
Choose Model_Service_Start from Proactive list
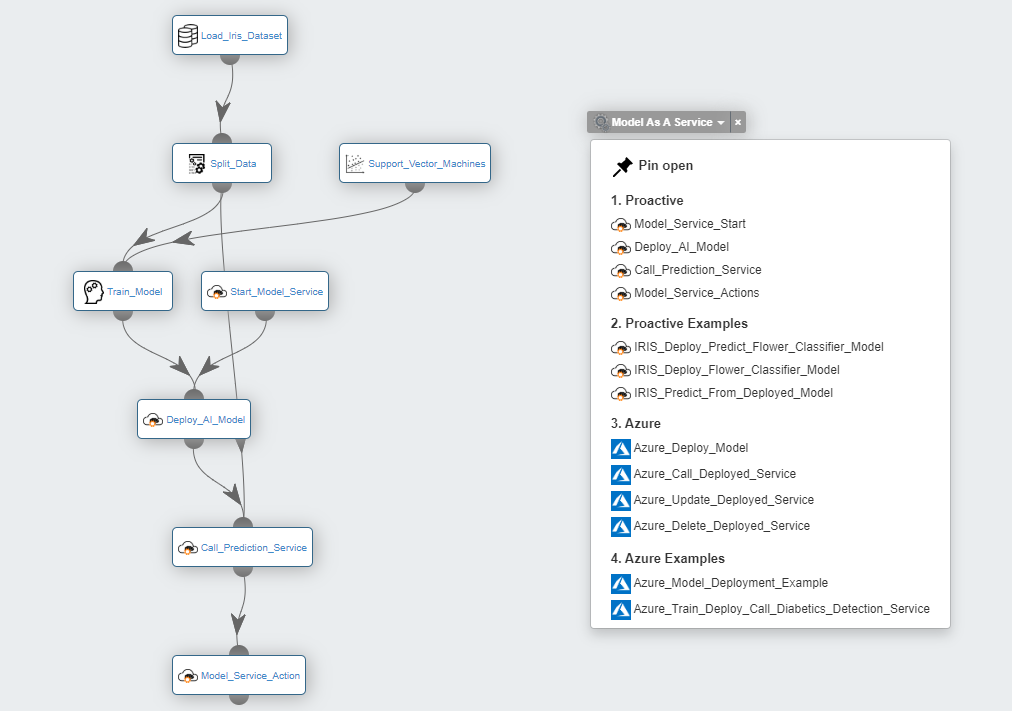pyautogui.click(x=690, y=224)
